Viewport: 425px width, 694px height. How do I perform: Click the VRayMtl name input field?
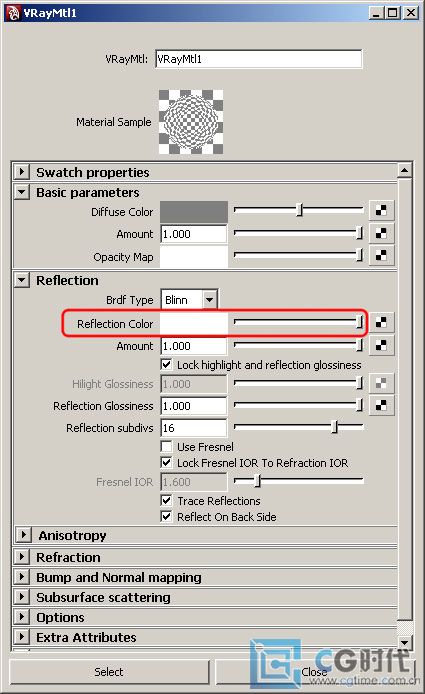pos(259,59)
